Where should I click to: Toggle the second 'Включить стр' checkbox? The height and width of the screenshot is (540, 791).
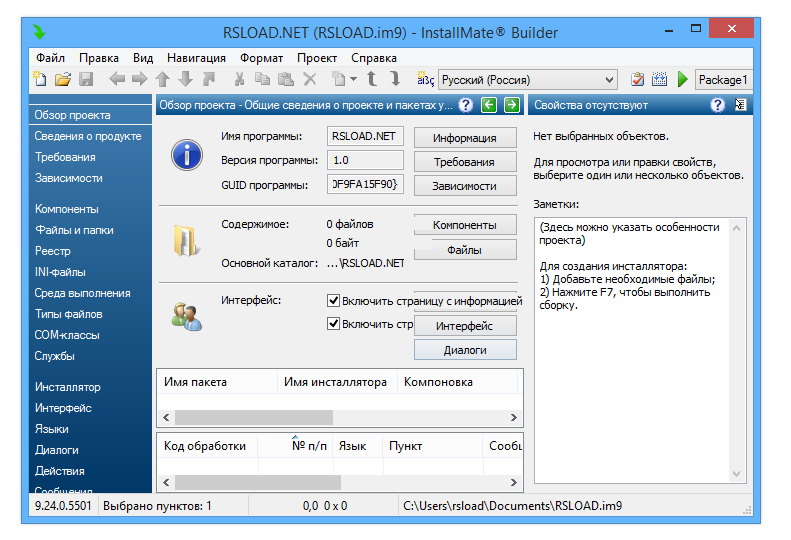coord(333,323)
